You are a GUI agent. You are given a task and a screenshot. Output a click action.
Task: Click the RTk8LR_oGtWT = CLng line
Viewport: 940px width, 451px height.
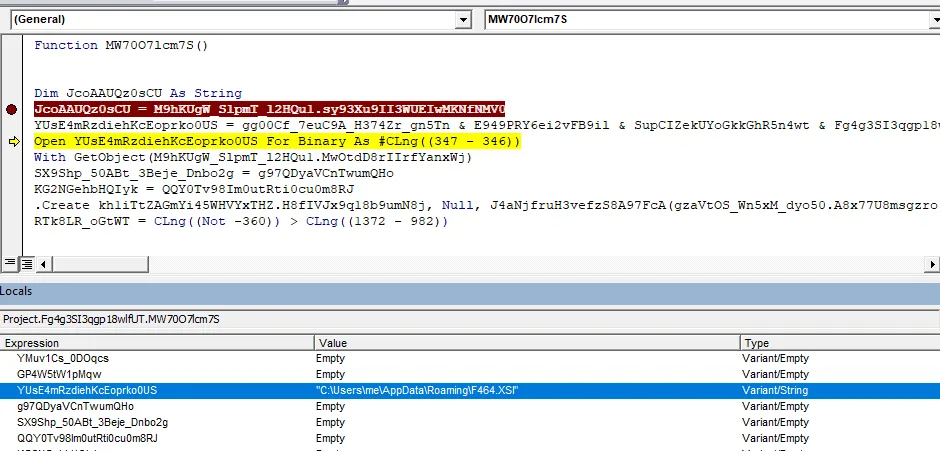(241, 222)
